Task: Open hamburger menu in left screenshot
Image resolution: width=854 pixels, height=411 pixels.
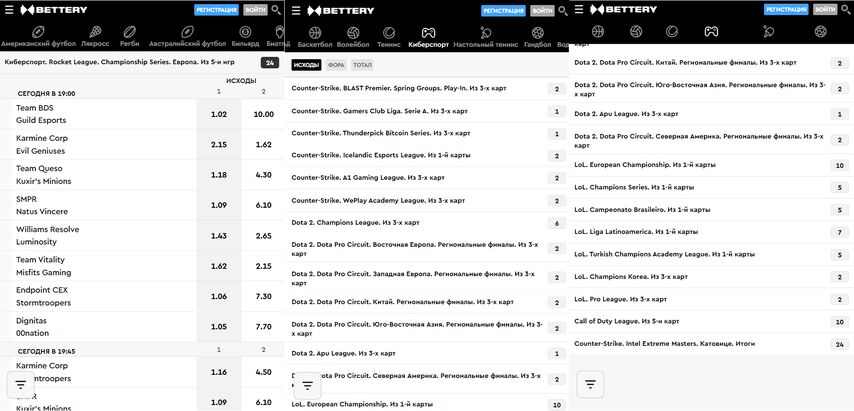Action: (9, 10)
